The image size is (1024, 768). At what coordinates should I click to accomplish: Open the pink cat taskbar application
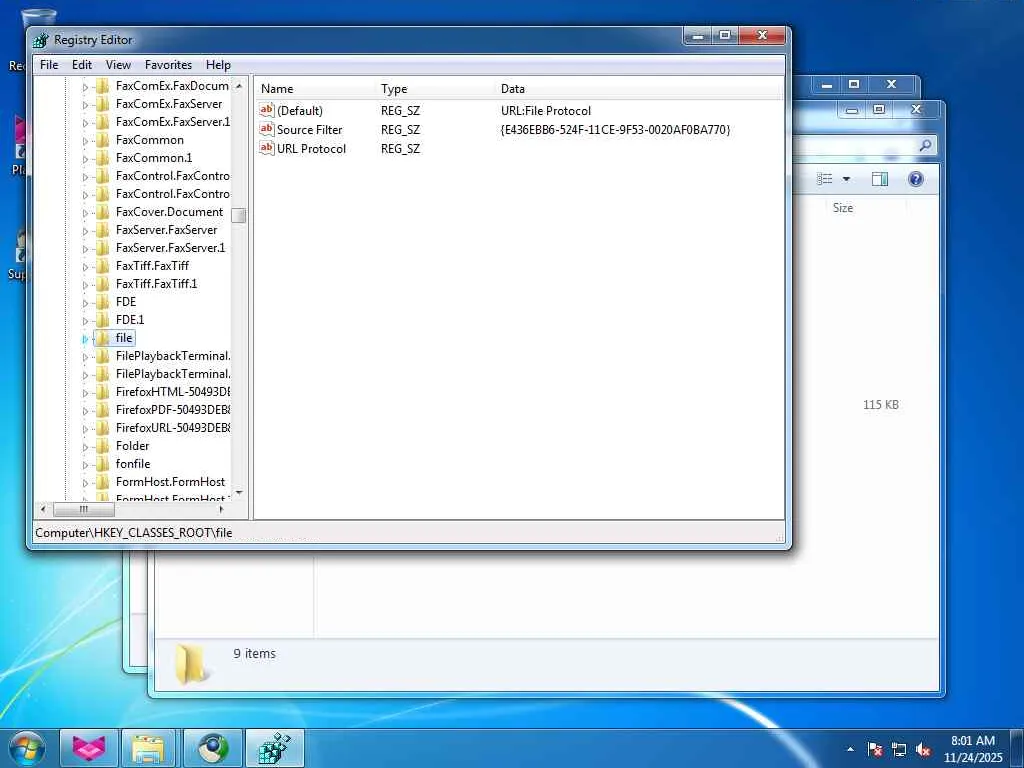(89, 748)
